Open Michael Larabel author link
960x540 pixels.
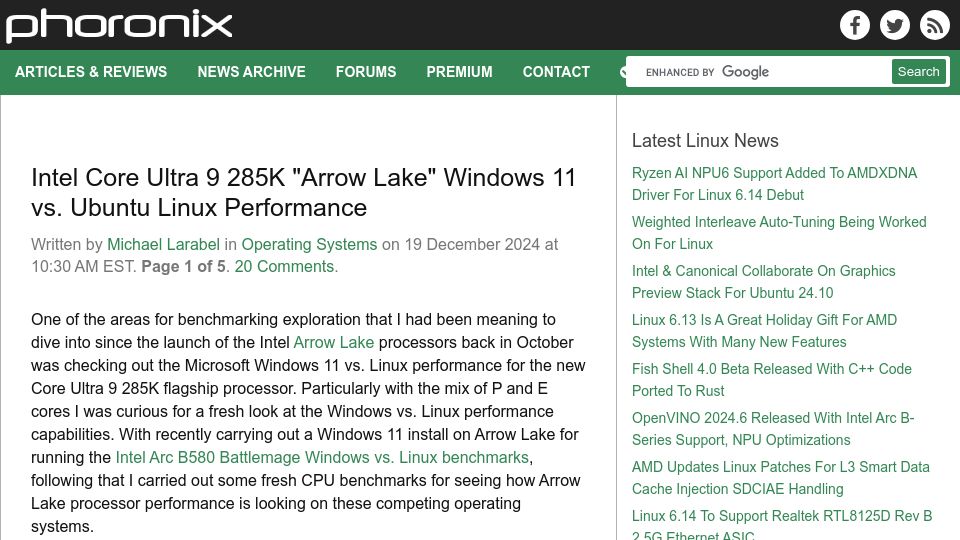coord(163,244)
